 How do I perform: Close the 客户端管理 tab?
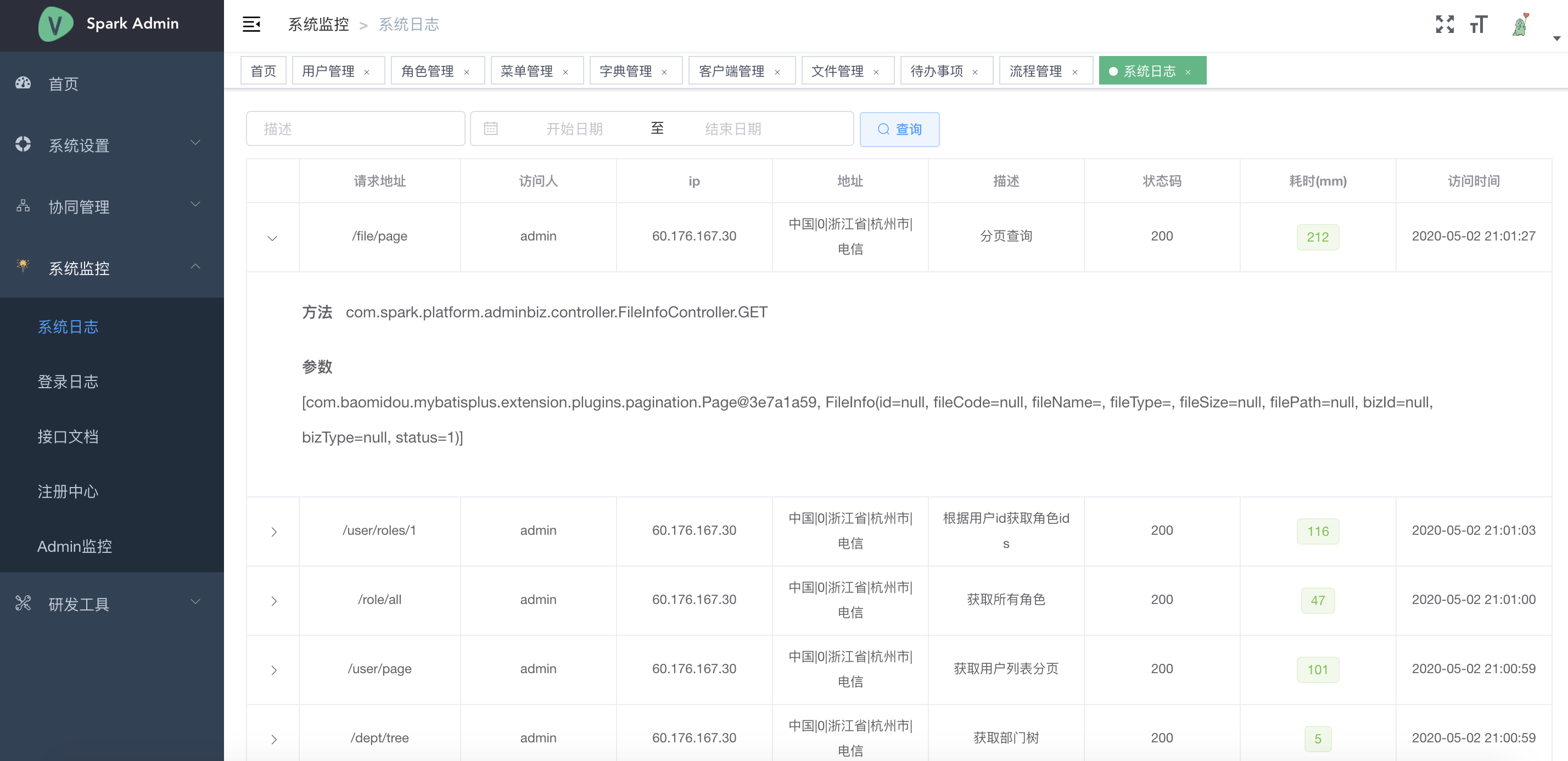click(777, 72)
